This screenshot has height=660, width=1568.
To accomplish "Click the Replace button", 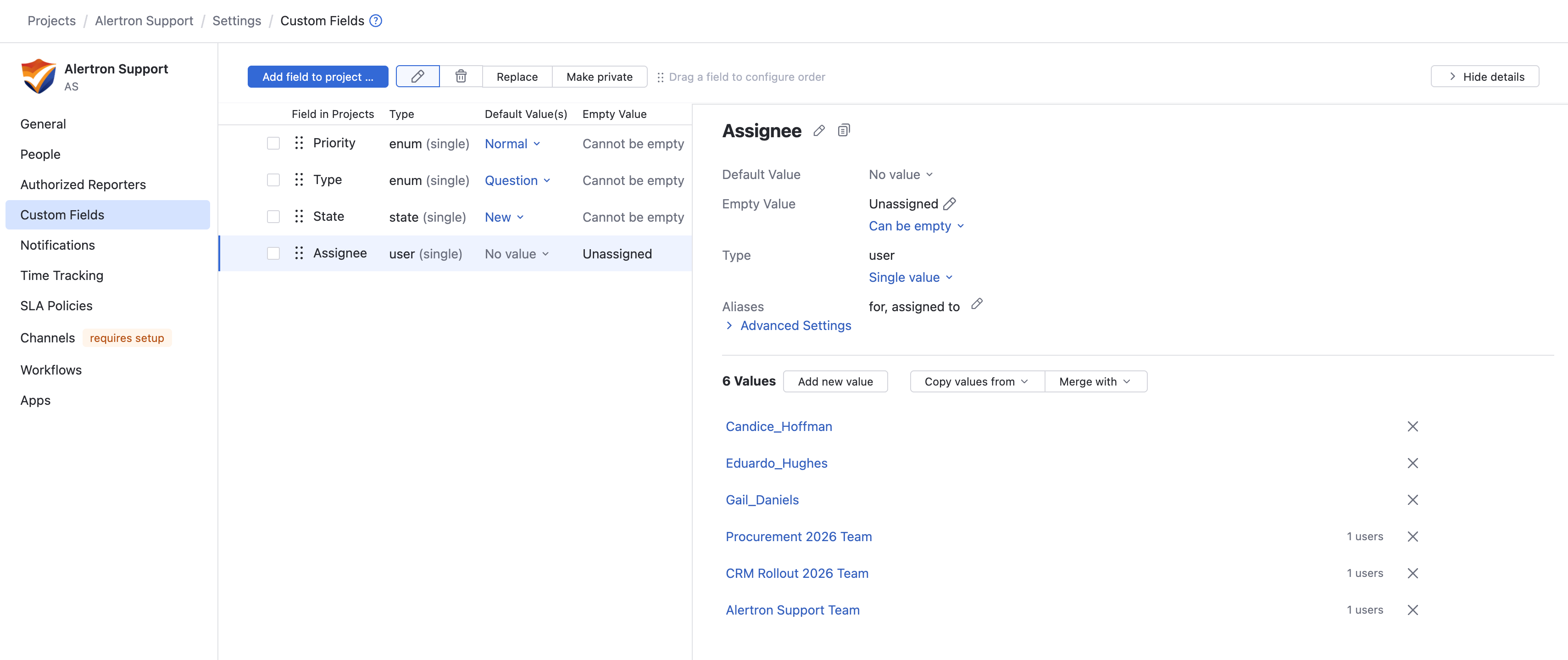I will click(x=517, y=77).
